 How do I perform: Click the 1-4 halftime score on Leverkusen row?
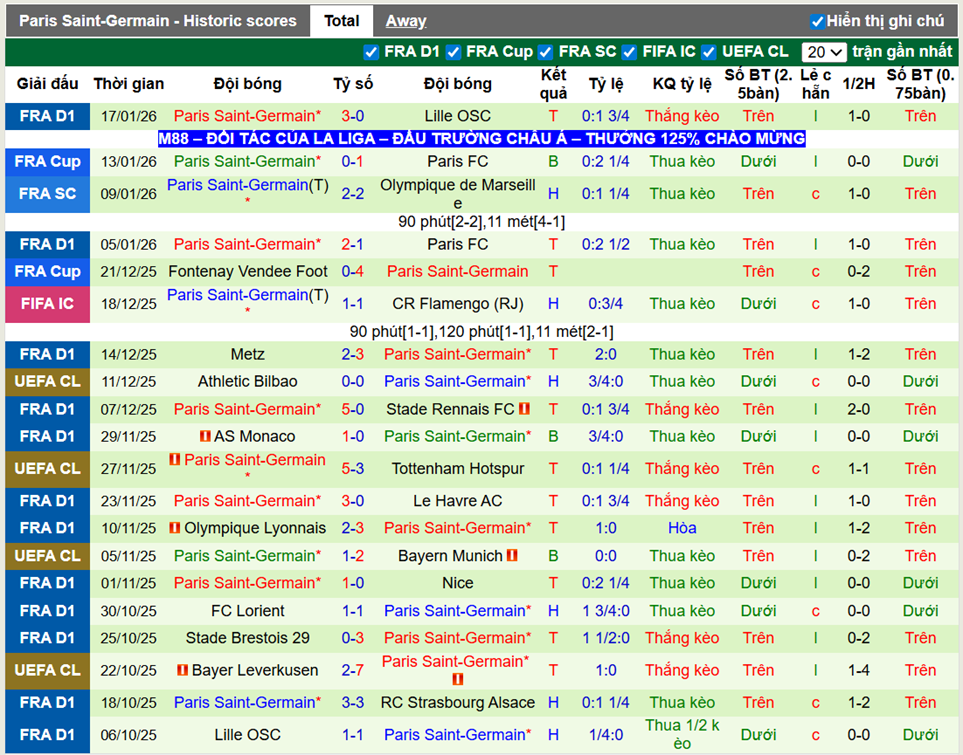point(859,670)
